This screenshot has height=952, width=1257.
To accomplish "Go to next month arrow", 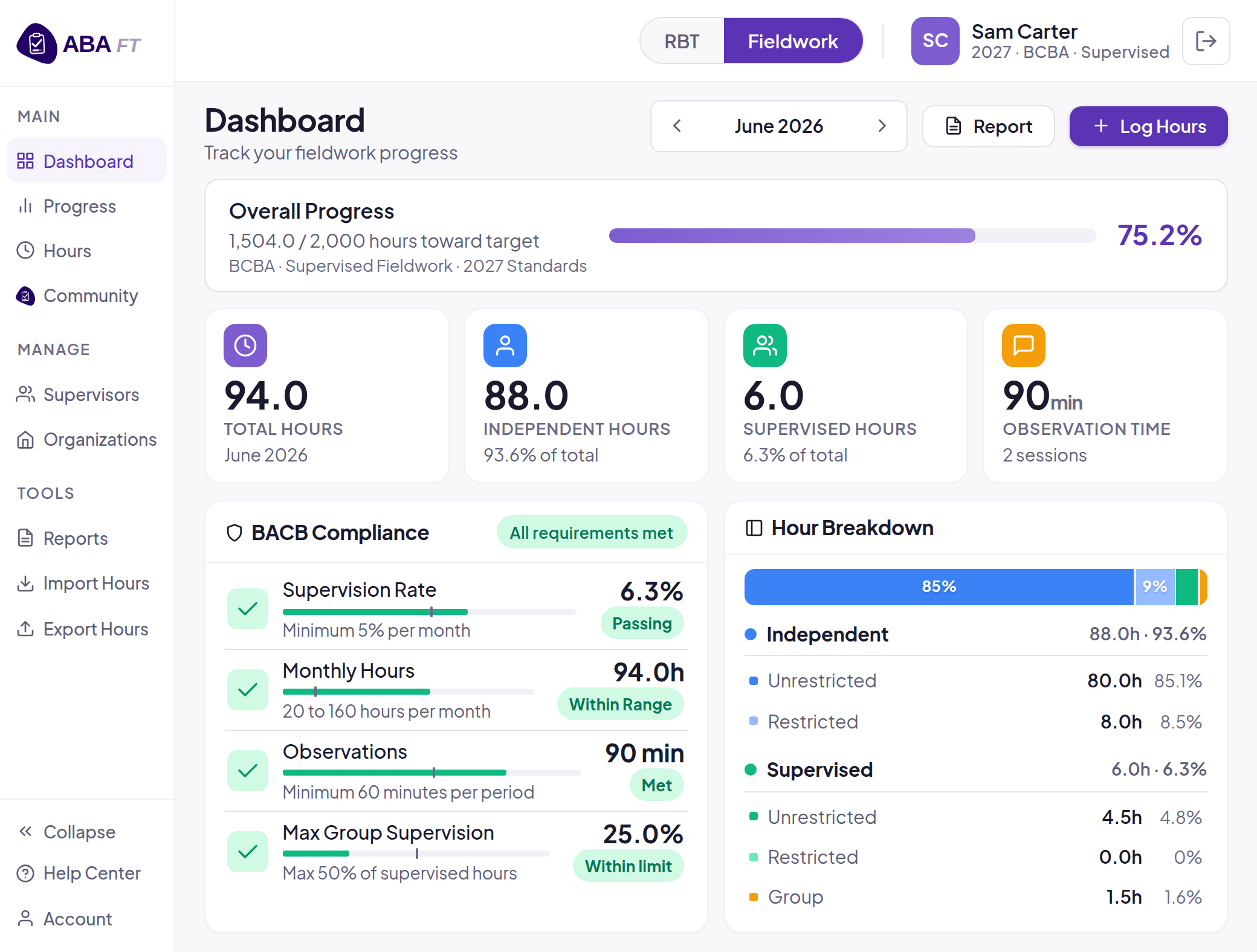I will tap(882, 126).
